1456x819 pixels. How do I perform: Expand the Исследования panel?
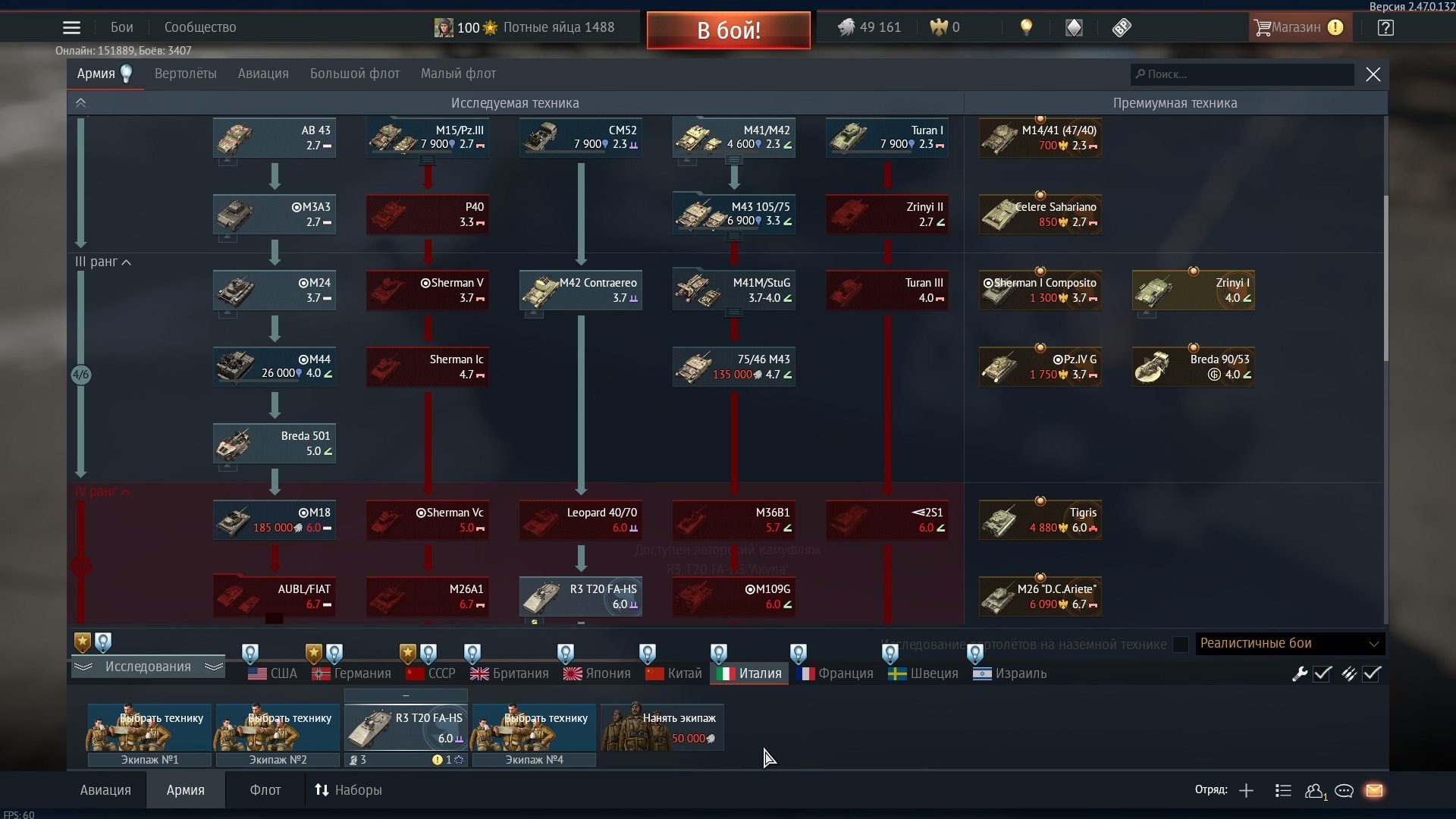(148, 667)
